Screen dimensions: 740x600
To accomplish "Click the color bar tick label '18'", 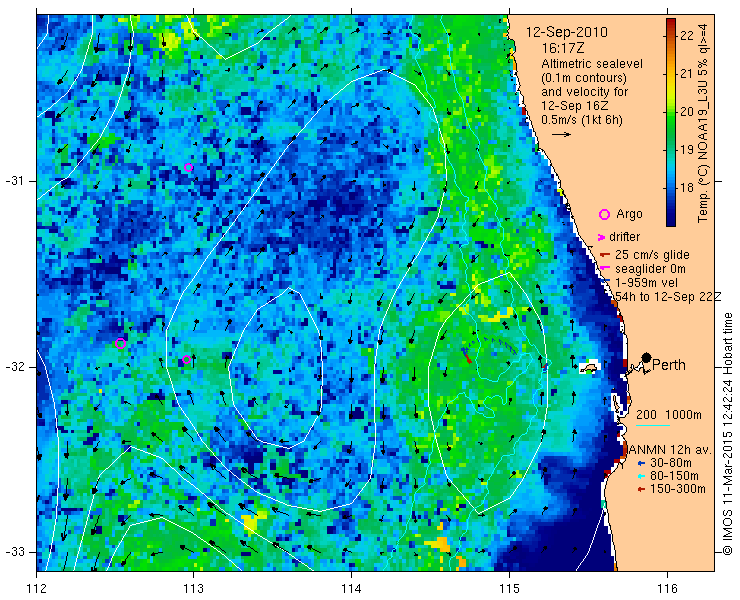I will (687, 188).
